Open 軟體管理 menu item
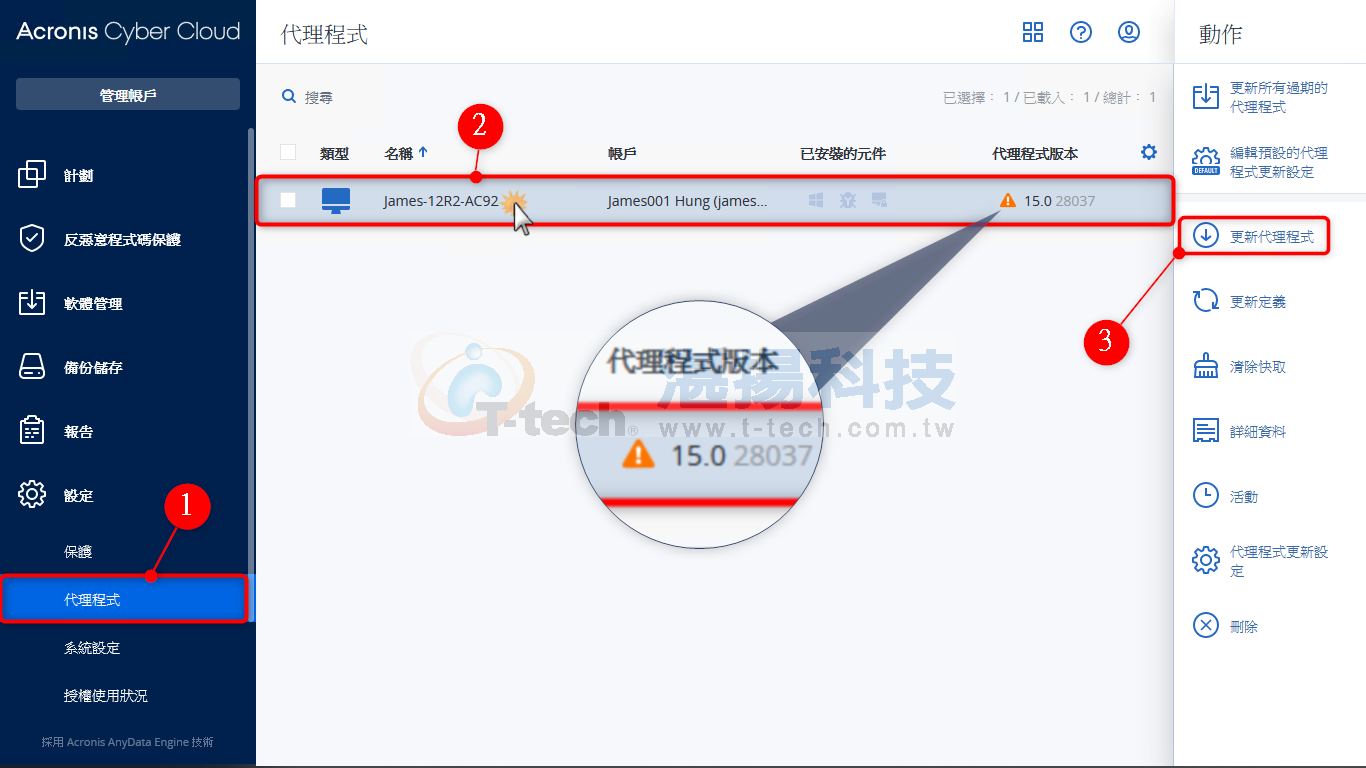Viewport: 1366px width, 768px height. click(x=93, y=304)
